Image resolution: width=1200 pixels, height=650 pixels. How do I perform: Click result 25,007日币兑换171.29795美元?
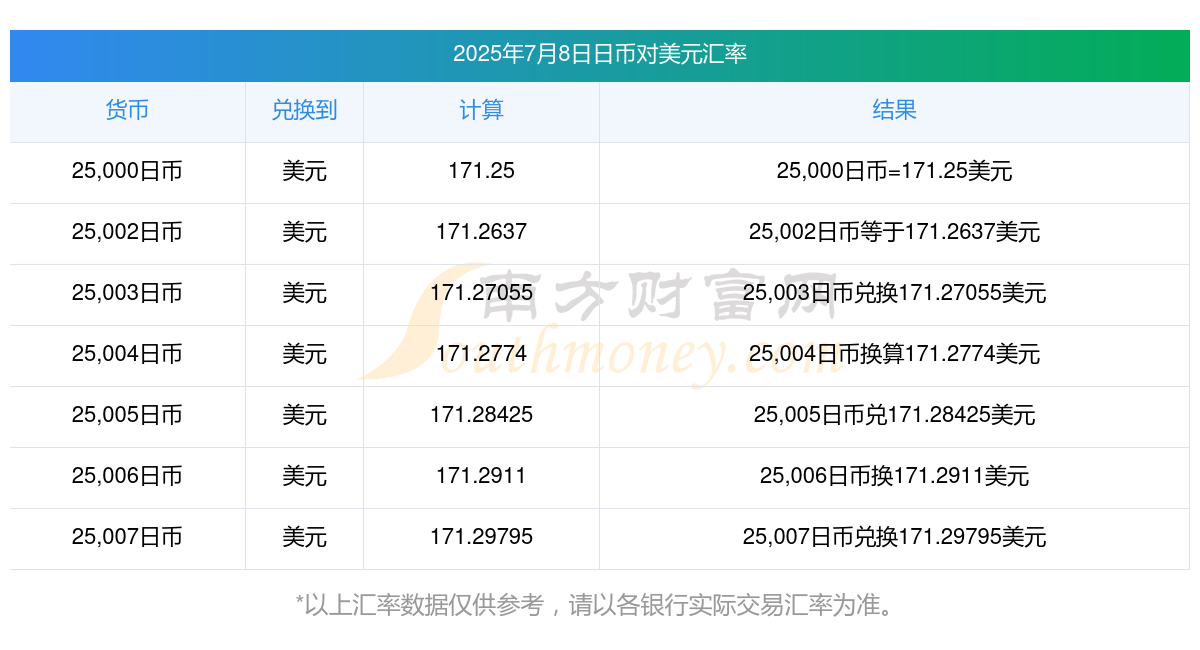(894, 537)
